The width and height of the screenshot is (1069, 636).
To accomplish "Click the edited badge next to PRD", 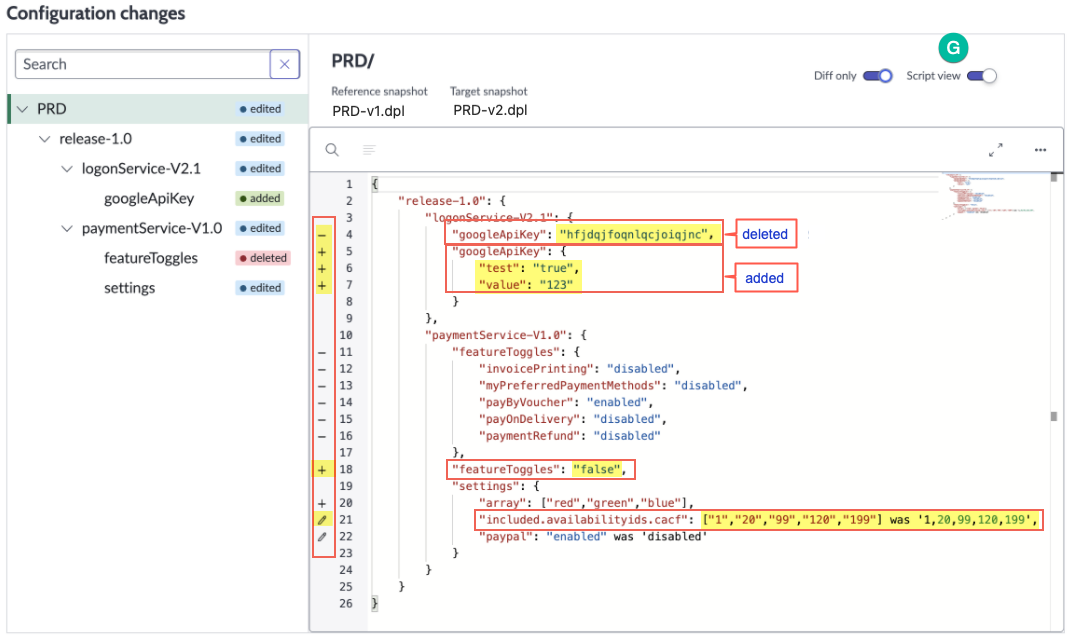I will (260, 109).
